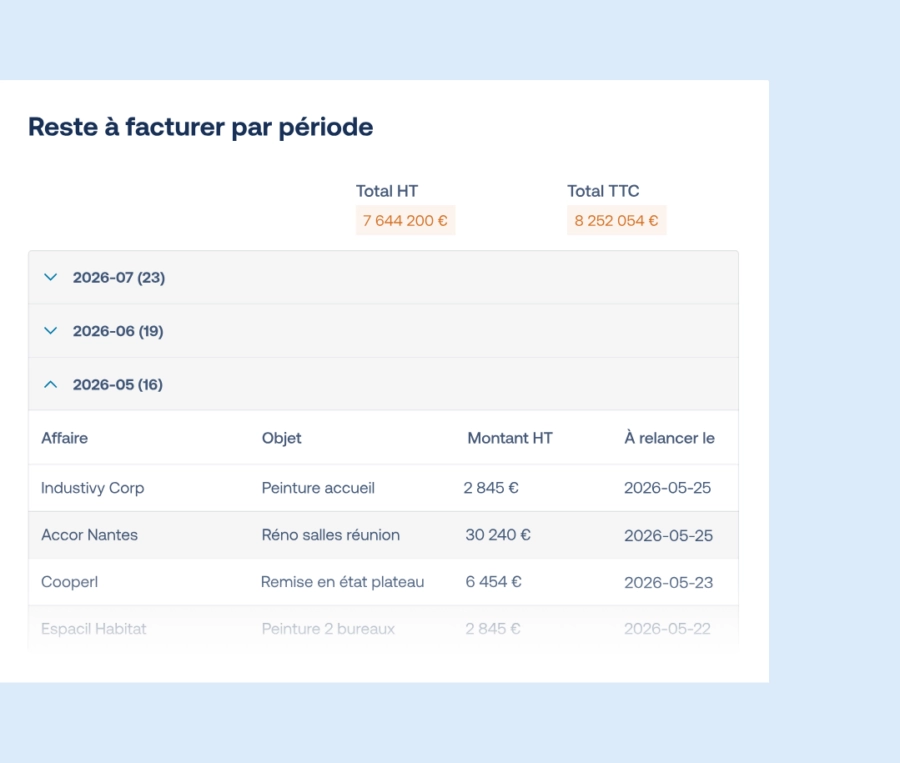Collapse the 2026-05 (16) period group
This screenshot has width=900, height=763.
pos(117,384)
